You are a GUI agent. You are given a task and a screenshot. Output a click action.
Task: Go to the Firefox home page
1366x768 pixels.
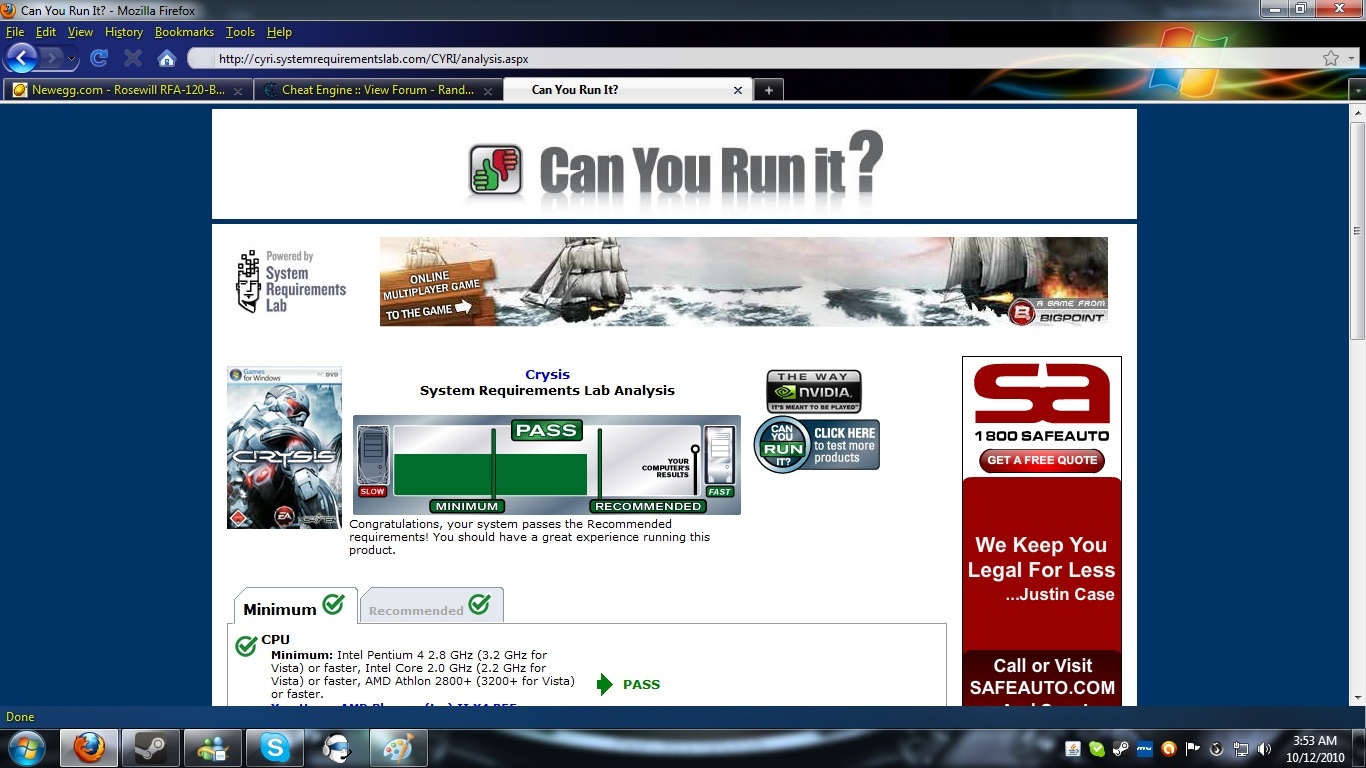pos(167,59)
